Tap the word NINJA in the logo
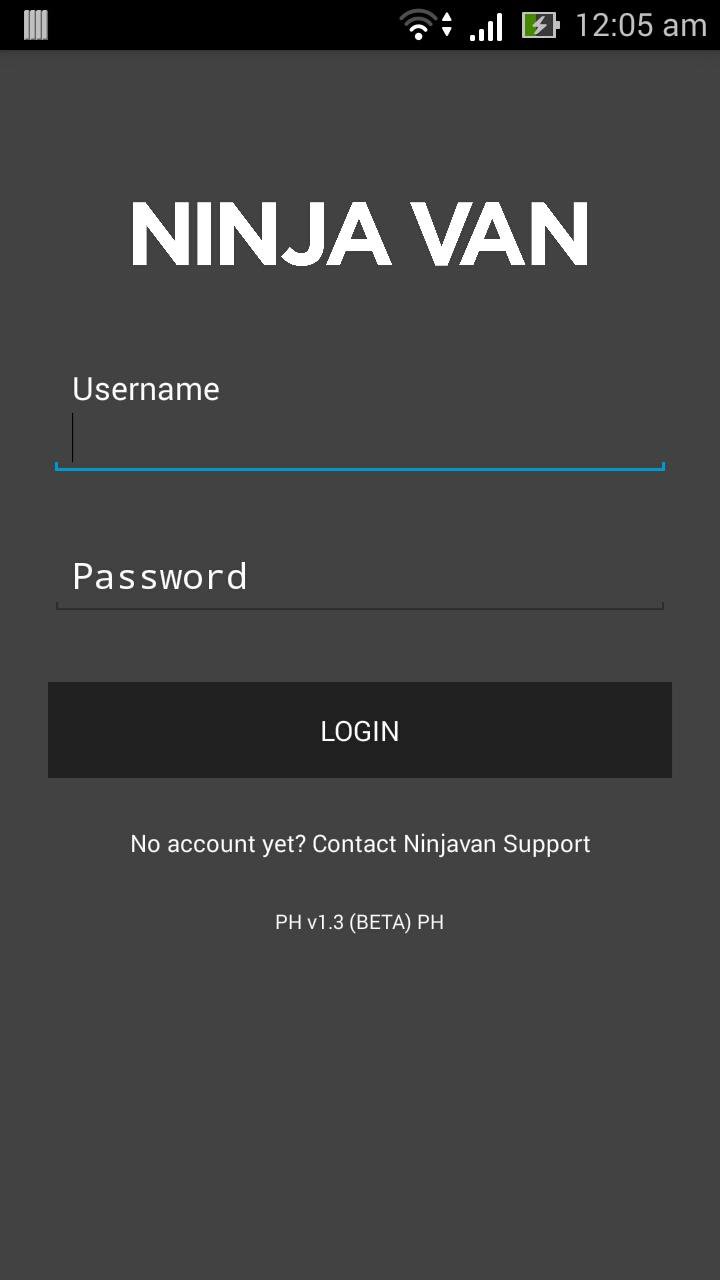 (260, 235)
